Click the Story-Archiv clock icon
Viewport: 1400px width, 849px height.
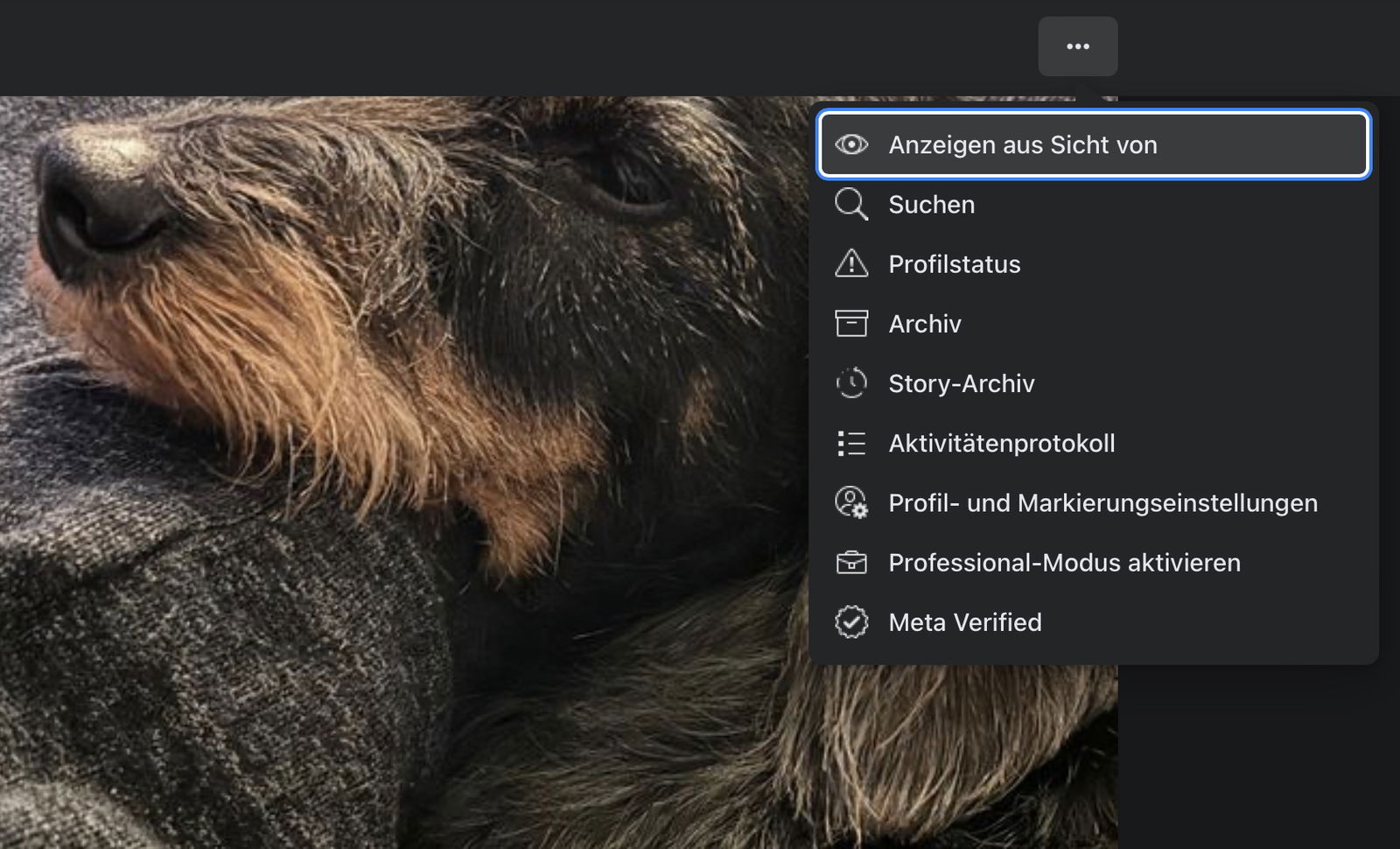pos(851,383)
